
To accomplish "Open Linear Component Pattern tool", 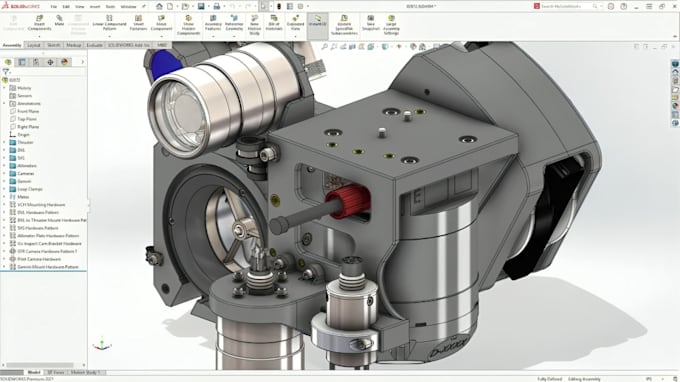I will point(109,23).
